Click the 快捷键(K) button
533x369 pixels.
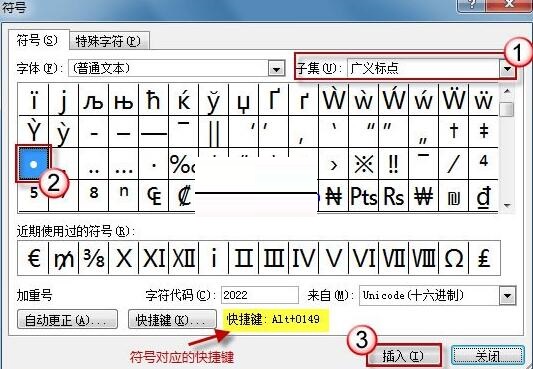coord(172,319)
